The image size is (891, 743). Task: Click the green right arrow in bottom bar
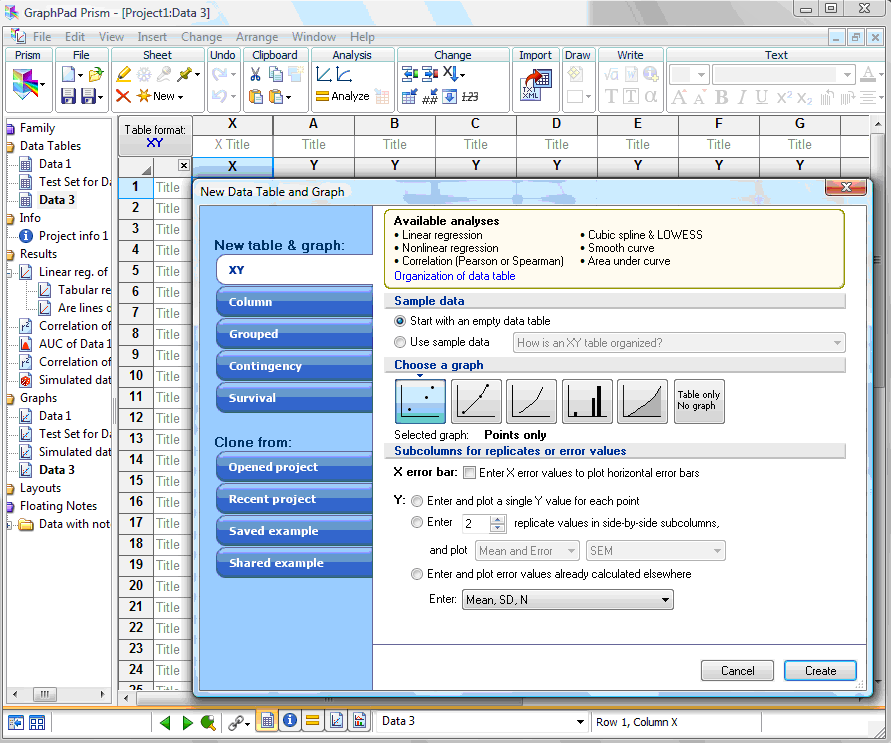pos(188,723)
